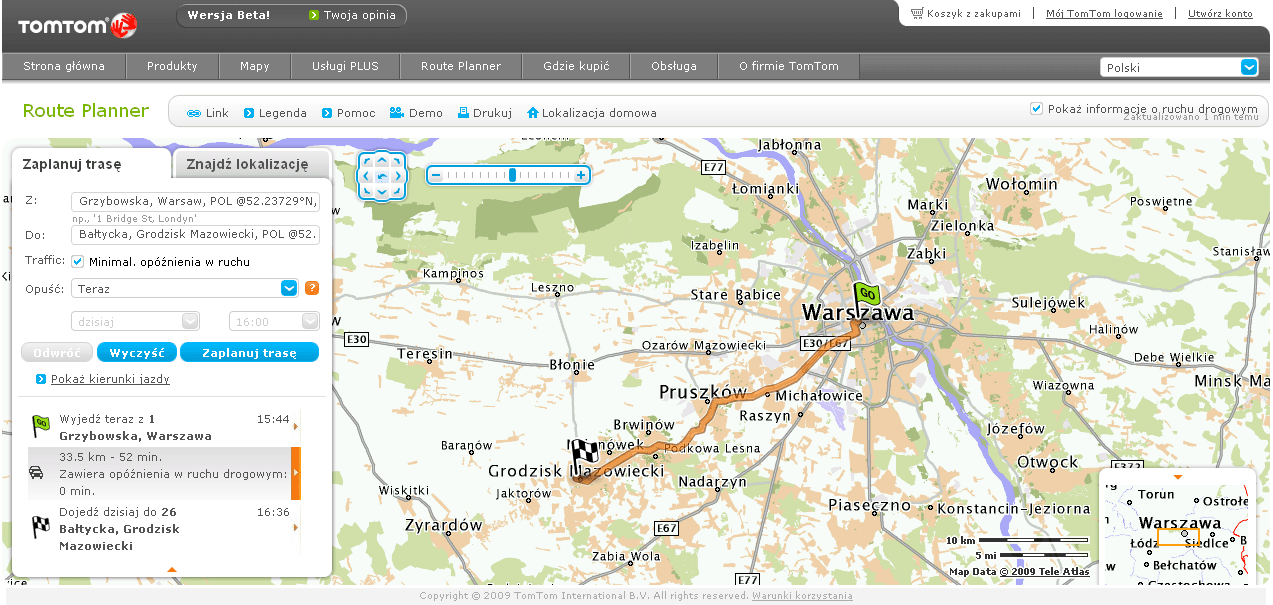Click the green GO start flag on map
Image resolution: width=1273 pixels, height=605 pixels.
coord(866,297)
